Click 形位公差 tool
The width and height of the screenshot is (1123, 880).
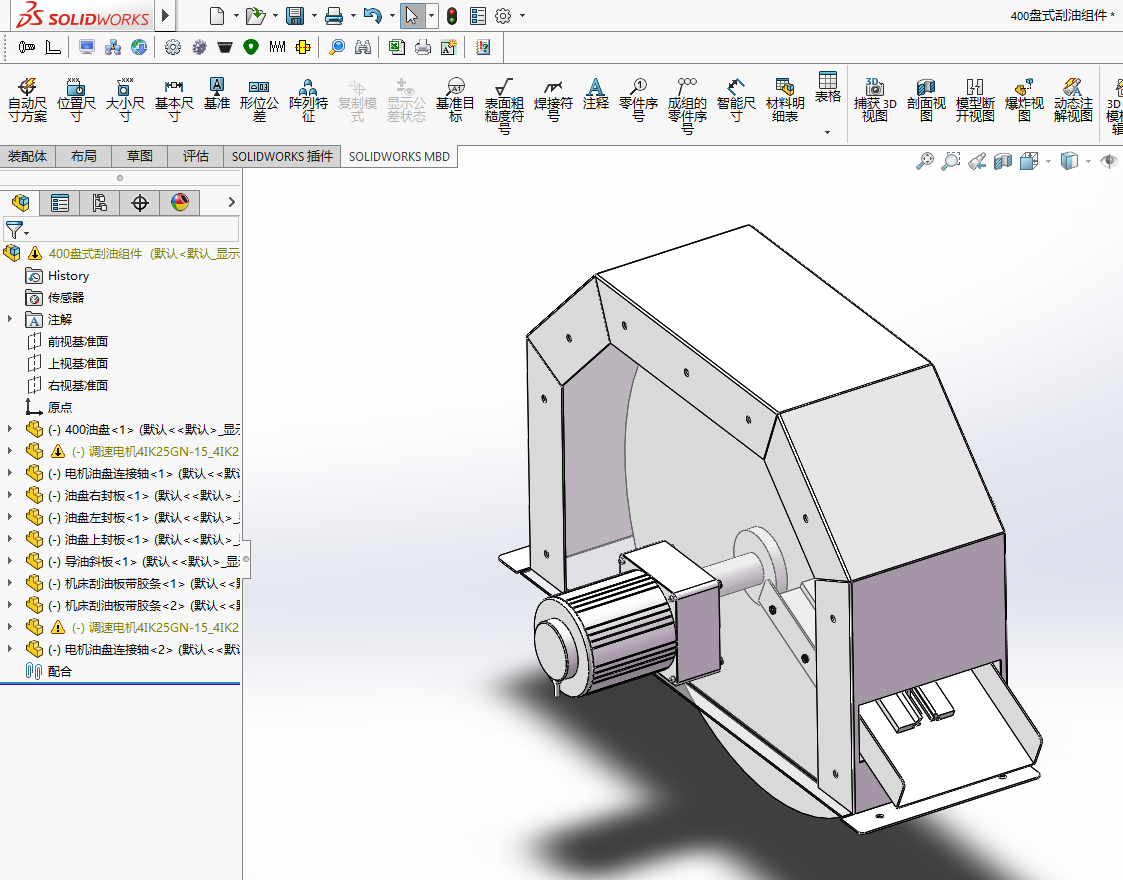click(x=259, y=100)
